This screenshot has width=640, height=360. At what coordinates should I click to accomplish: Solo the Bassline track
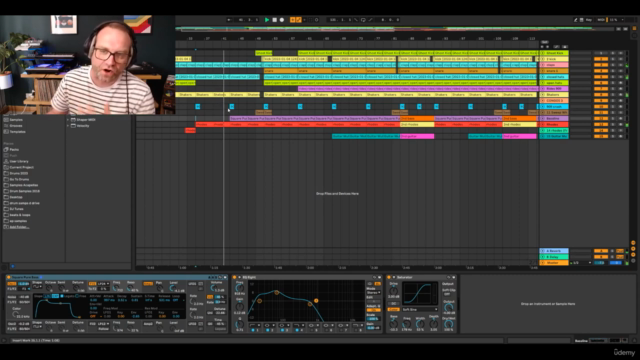[x=613, y=118]
